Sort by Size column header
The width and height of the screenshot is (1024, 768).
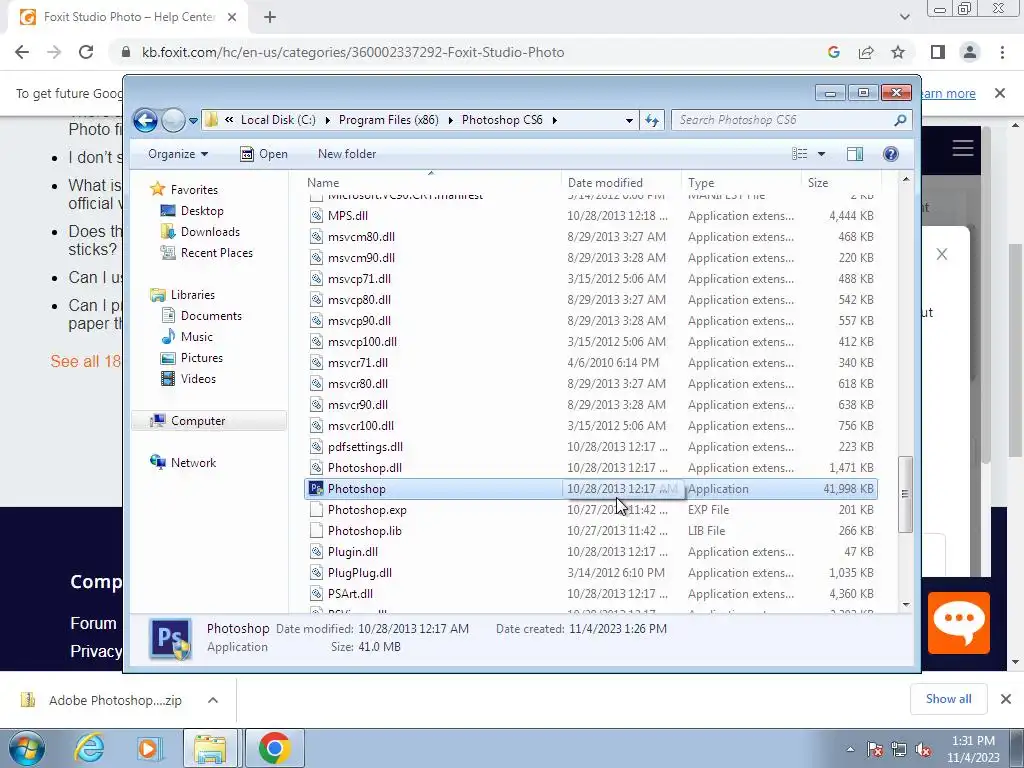coord(841,183)
